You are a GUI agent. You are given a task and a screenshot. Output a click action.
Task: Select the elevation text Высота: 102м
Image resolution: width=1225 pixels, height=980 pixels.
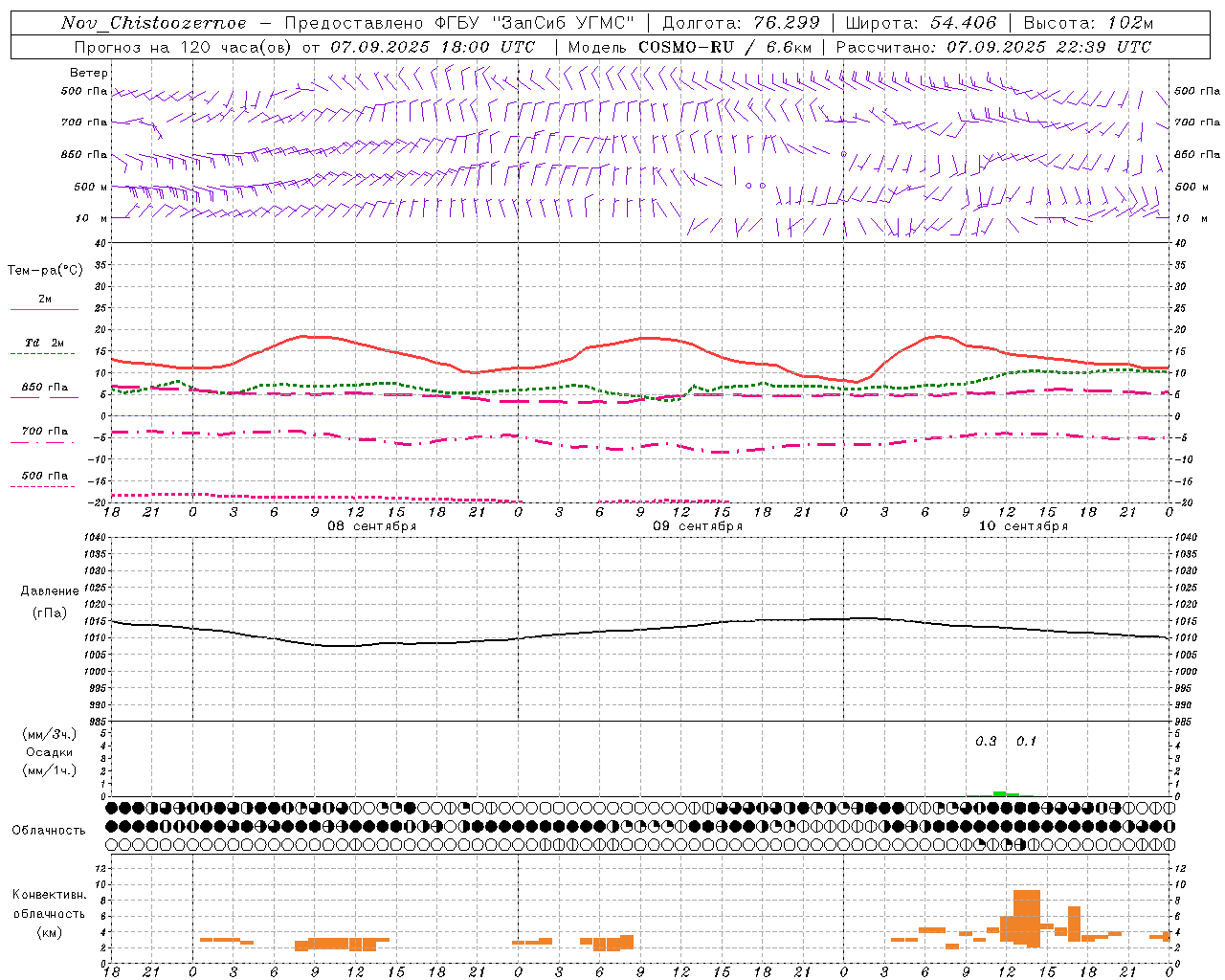[1088, 23]
